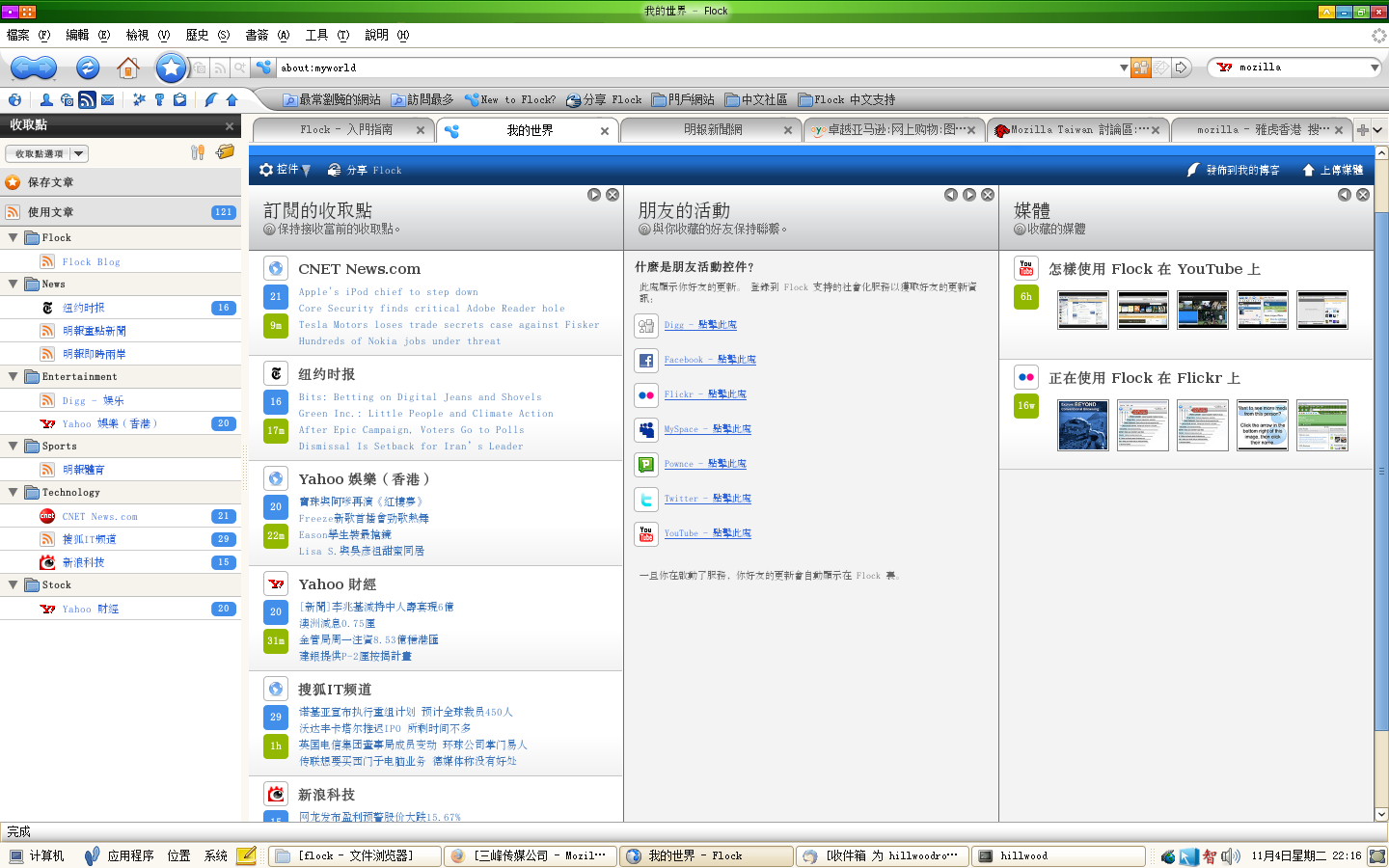Viewport: 1389px width, 868px height.
Task: Open feed settings wrench and screwdriver icon
Action: pos(198,152)
